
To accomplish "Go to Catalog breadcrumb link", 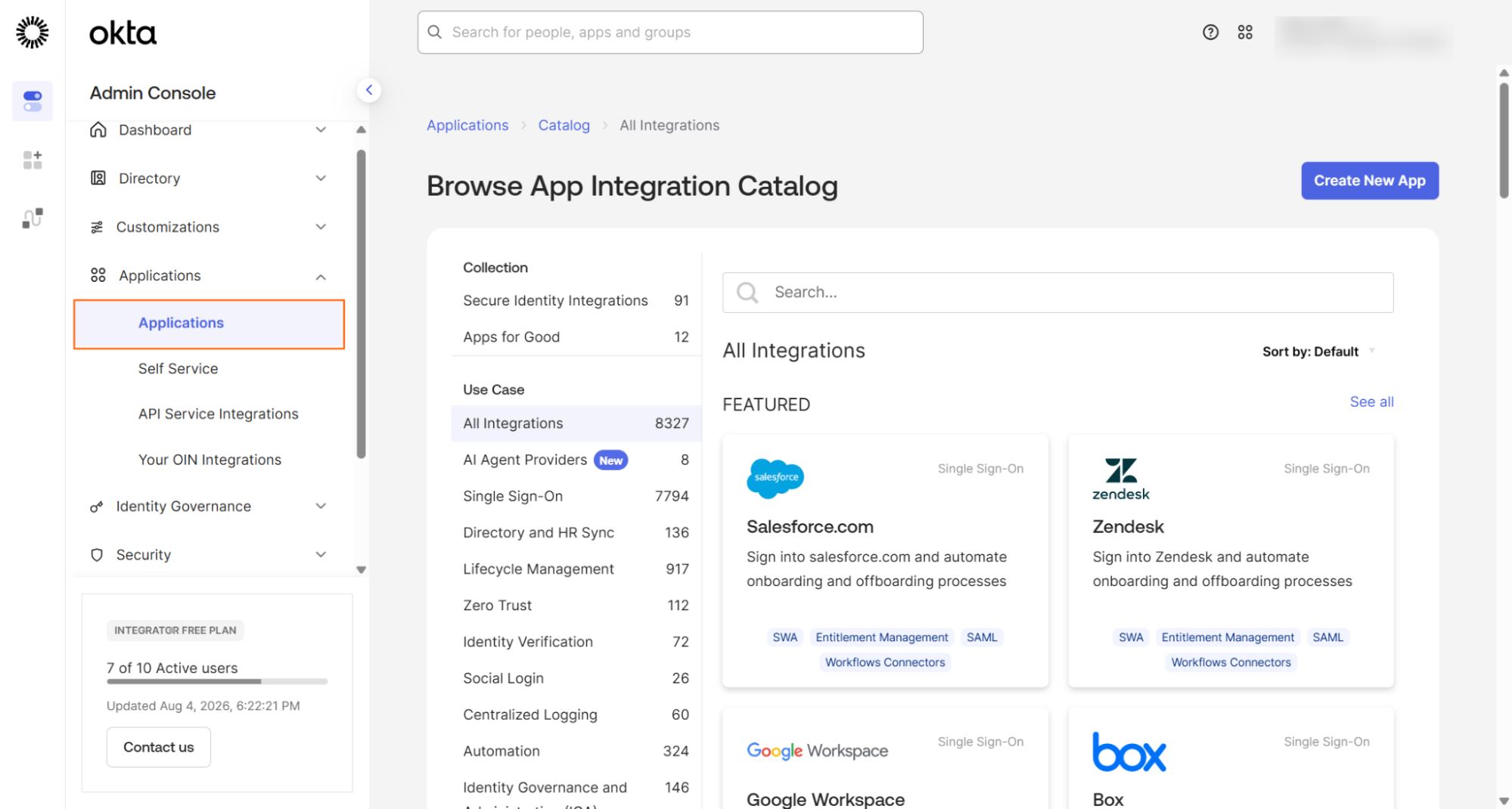I will point(564,126).
